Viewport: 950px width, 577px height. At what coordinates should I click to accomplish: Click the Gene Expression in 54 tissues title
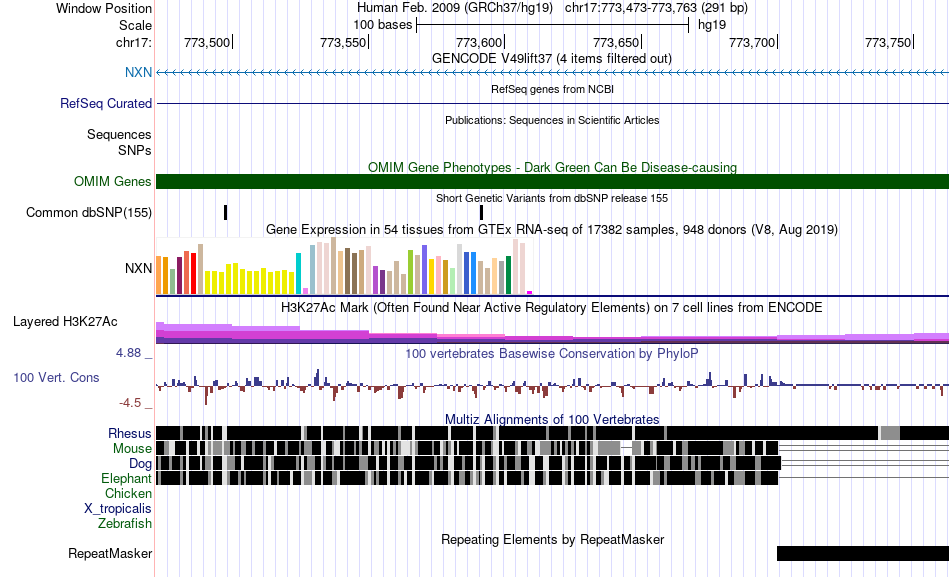[x=552, y=230]
